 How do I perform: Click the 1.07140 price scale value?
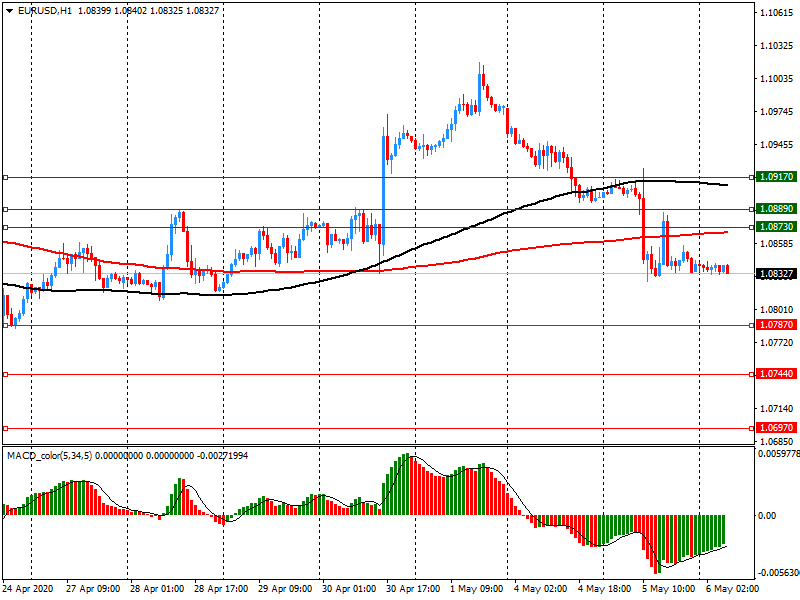click(x=777, y=409)
